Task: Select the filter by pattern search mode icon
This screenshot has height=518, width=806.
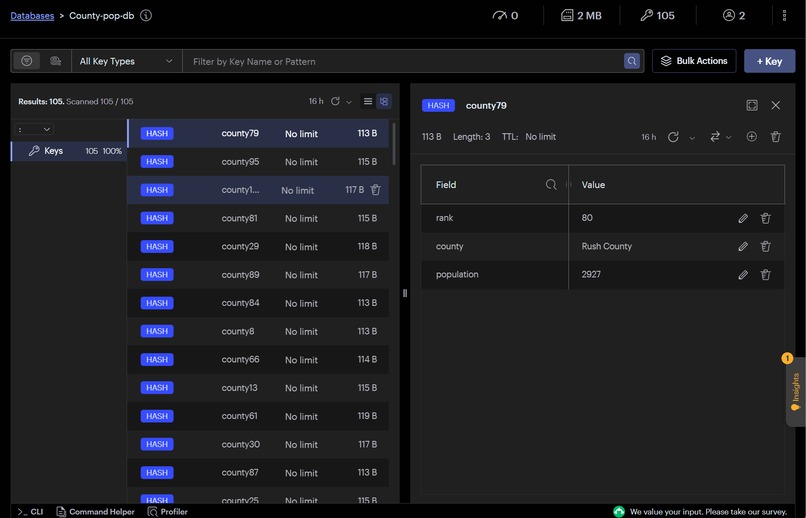Action: (x=27, y=61)
